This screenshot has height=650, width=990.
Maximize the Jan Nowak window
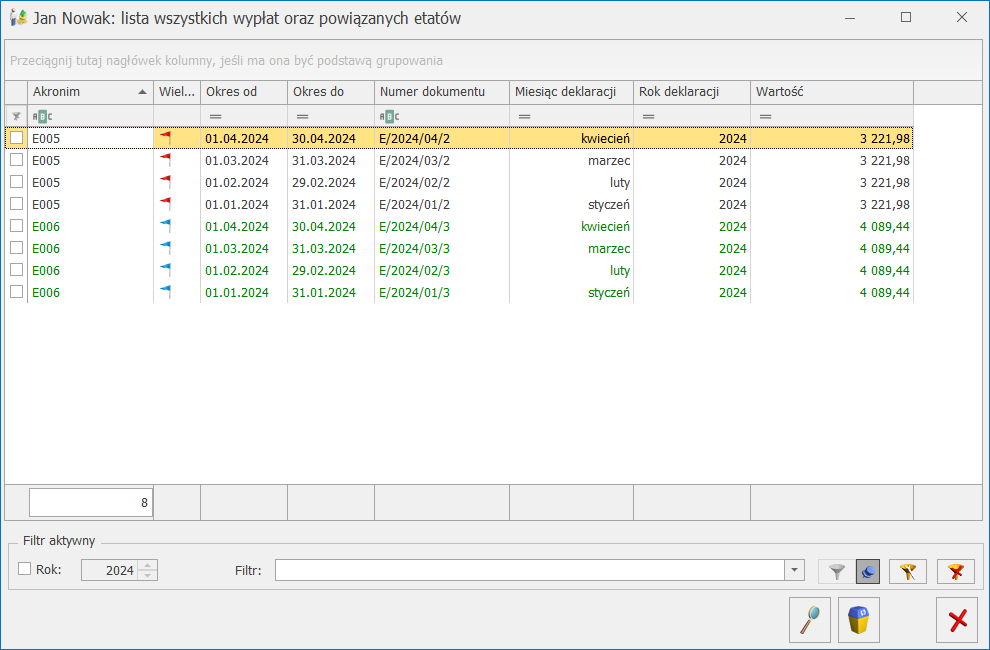906,18
